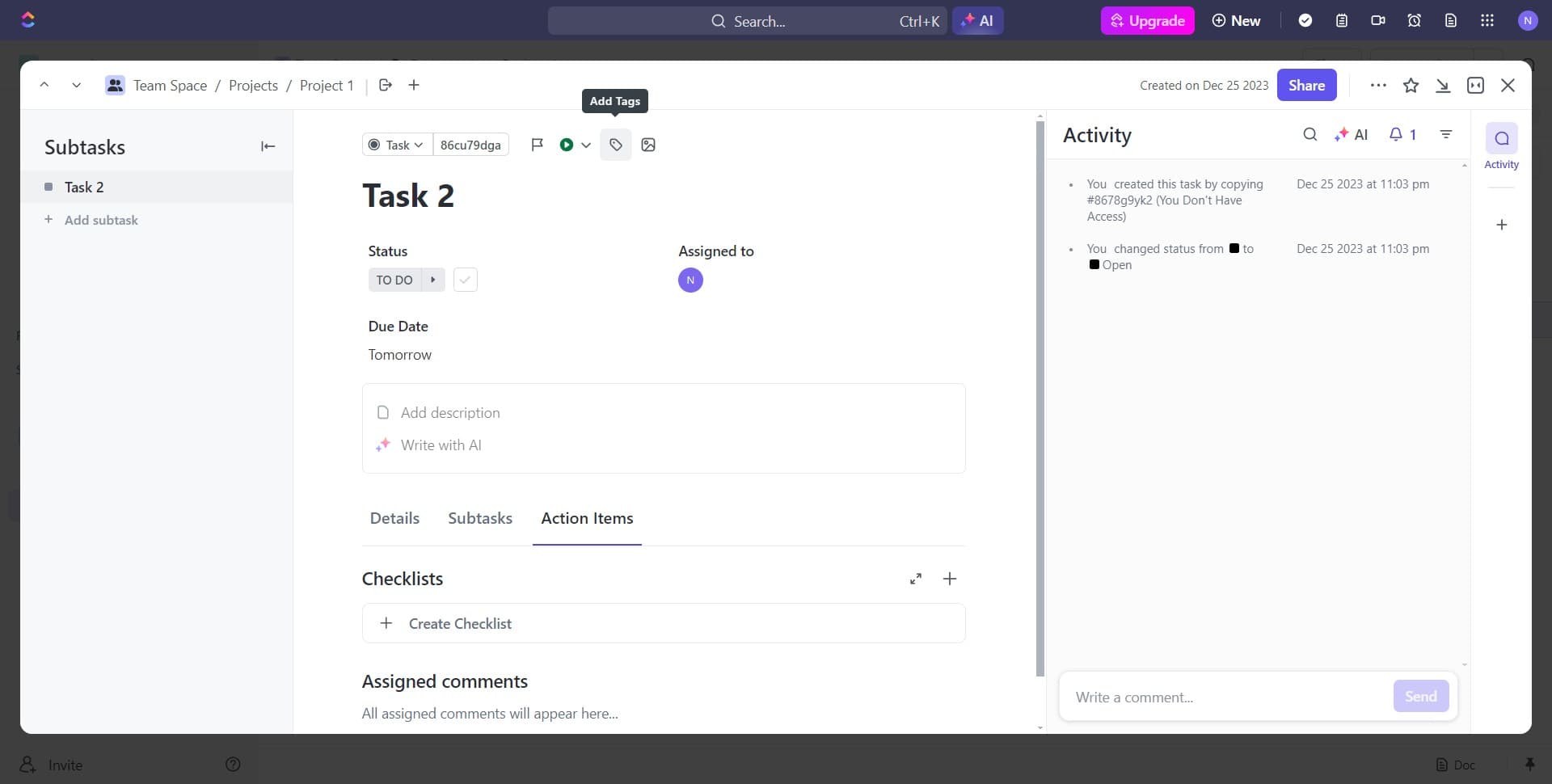
Task: Open Reminders via the alarm clock icon
Action: 1414,20
